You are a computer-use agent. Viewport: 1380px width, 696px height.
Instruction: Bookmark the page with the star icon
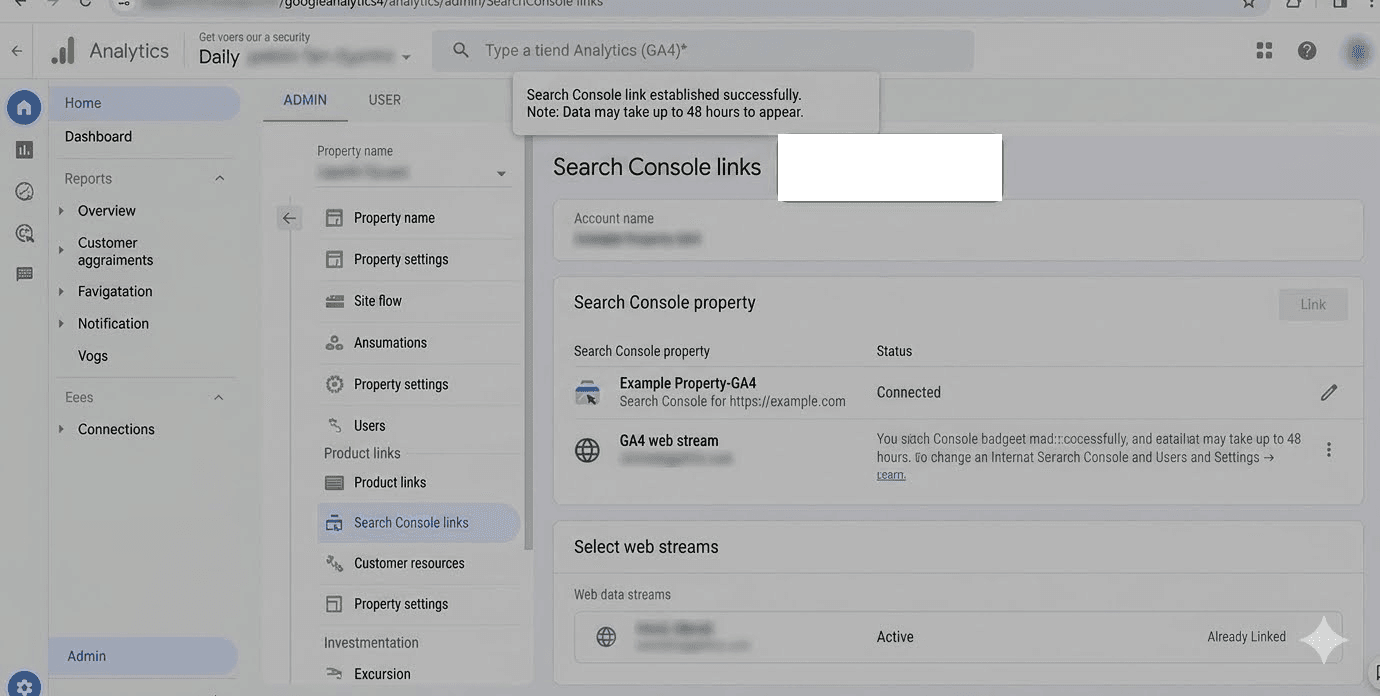coord(1249,3)
